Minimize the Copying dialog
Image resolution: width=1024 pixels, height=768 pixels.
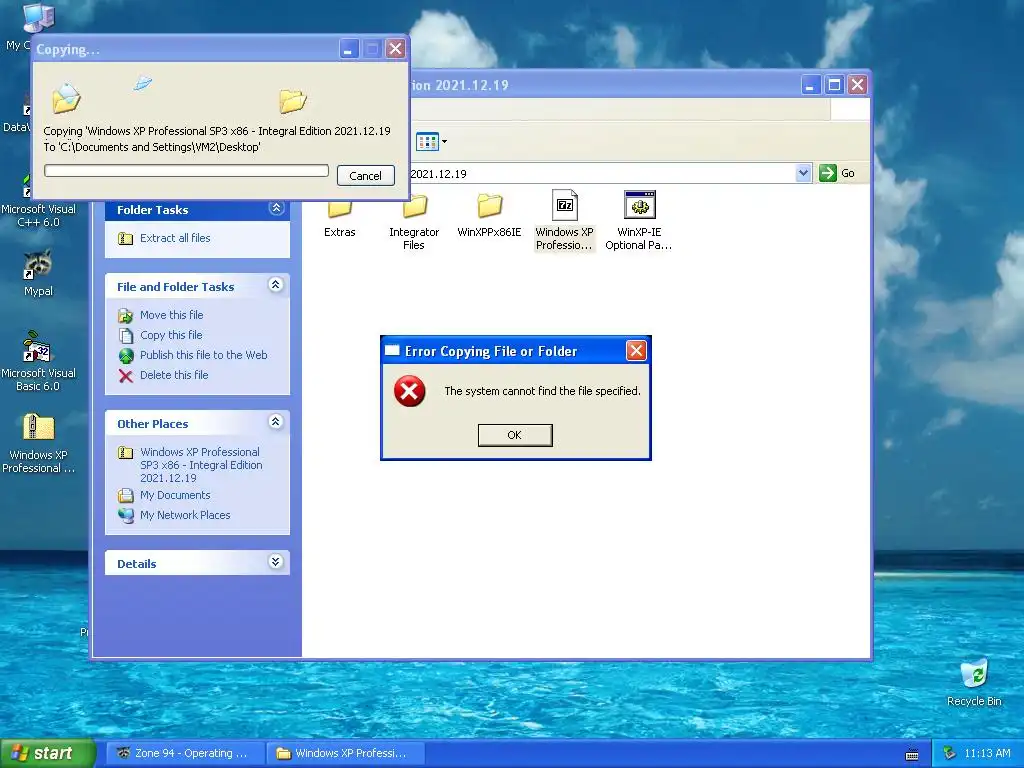349,49
